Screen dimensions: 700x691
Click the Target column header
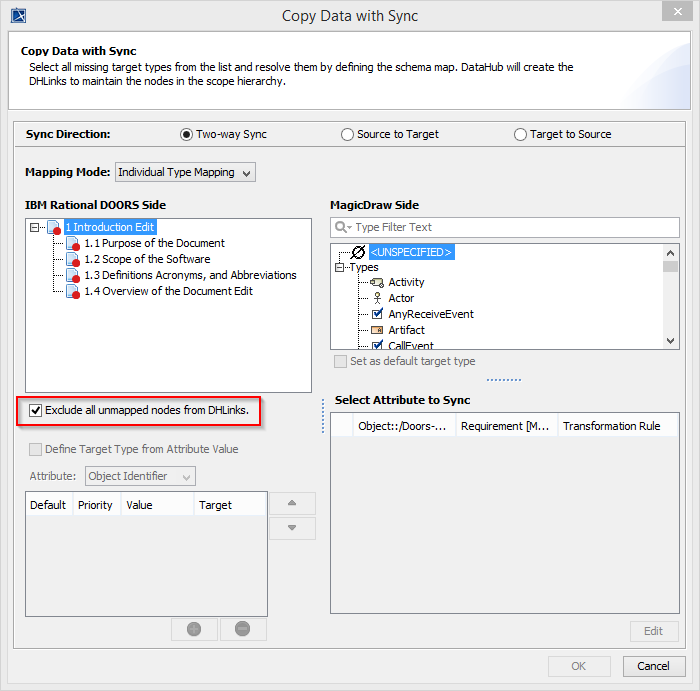230,505
